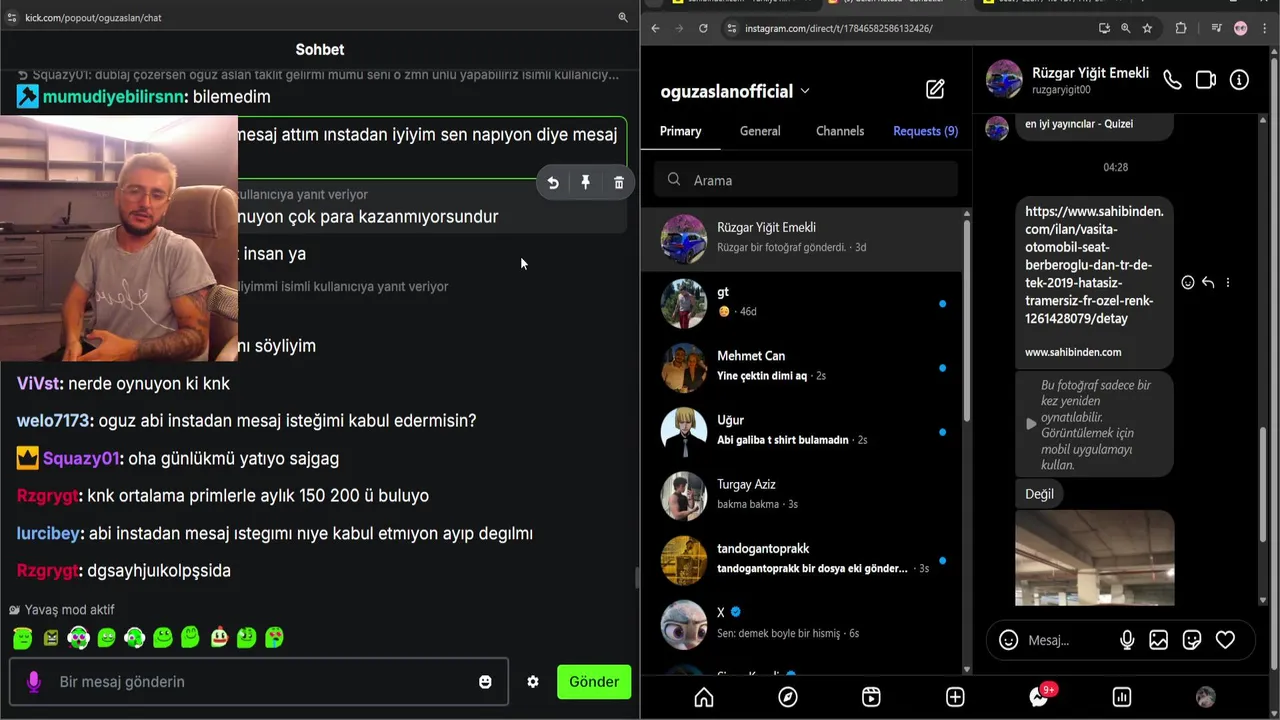Focus the Arama search field

(806, 180)
